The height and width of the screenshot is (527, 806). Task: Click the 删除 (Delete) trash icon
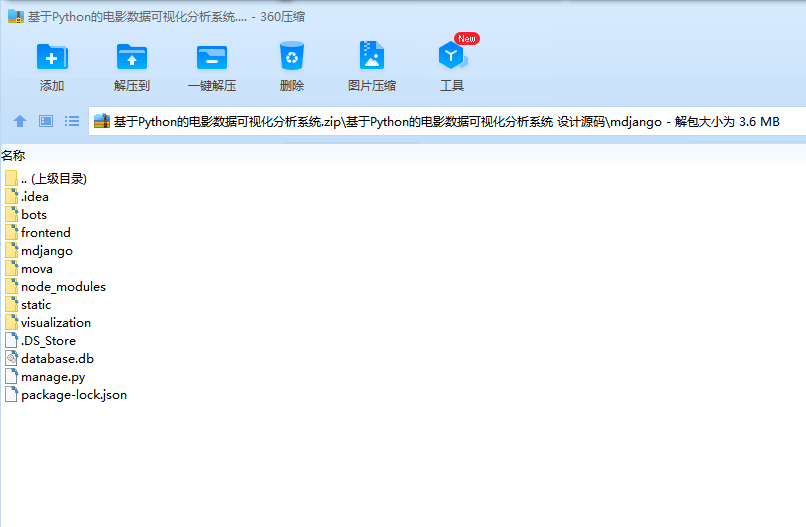tap(291, 56)
